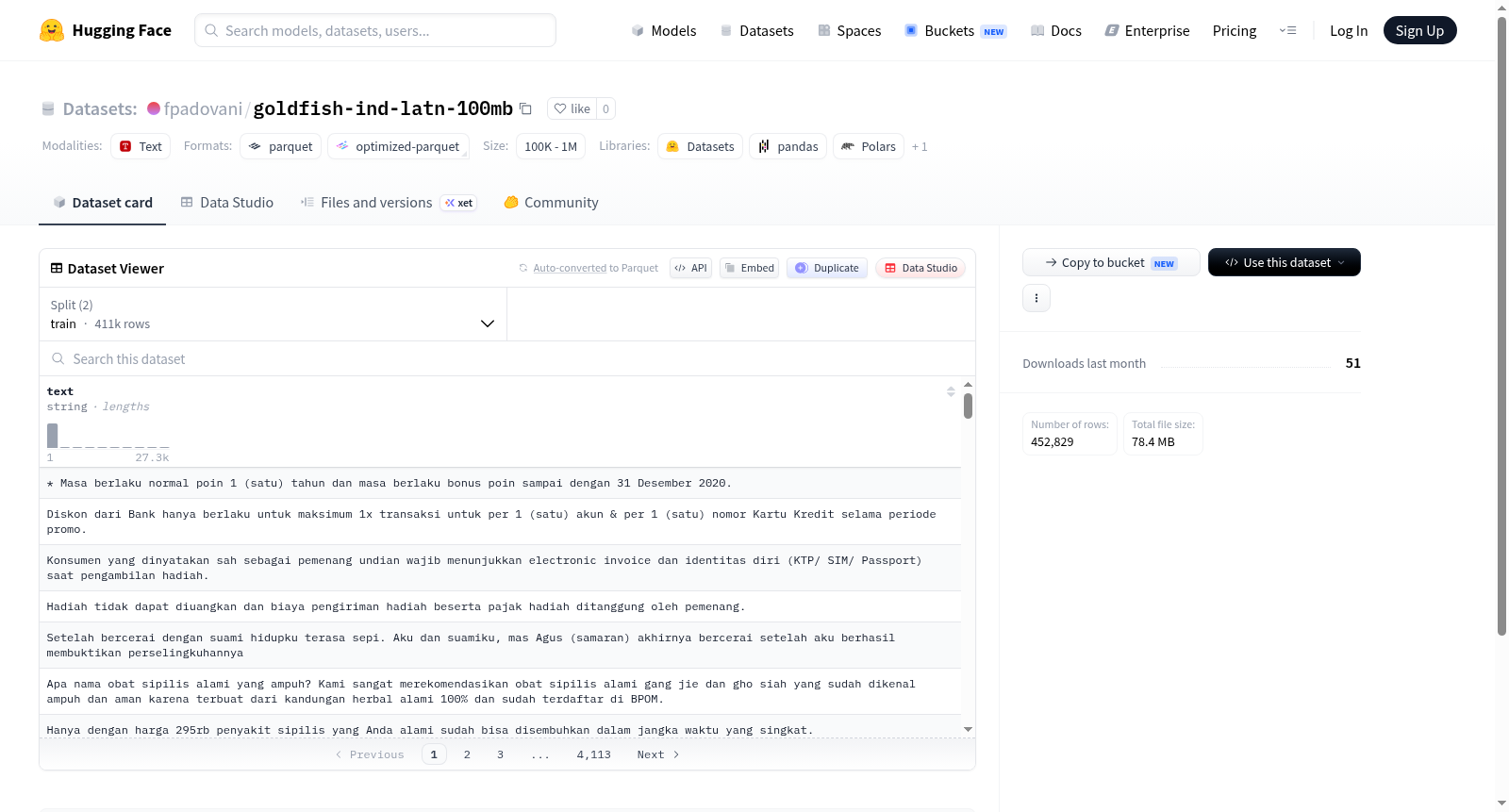The image size is (1509, 812).
Task: Click the Sign Up button
Action: click(1419, 30)
